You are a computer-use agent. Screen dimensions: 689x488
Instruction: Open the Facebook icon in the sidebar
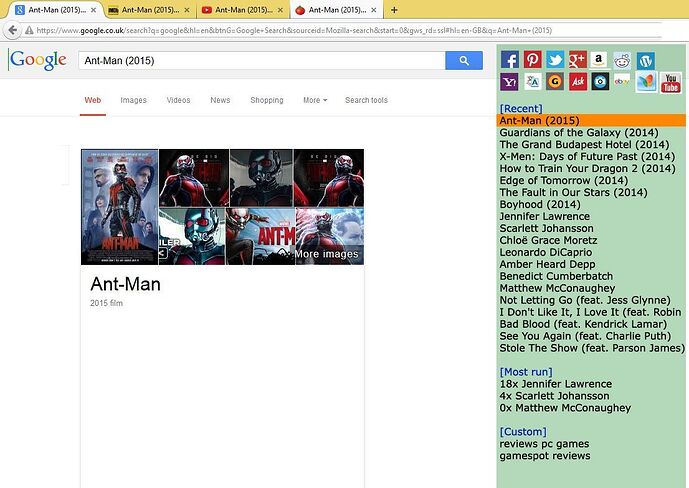pos(510,59)
